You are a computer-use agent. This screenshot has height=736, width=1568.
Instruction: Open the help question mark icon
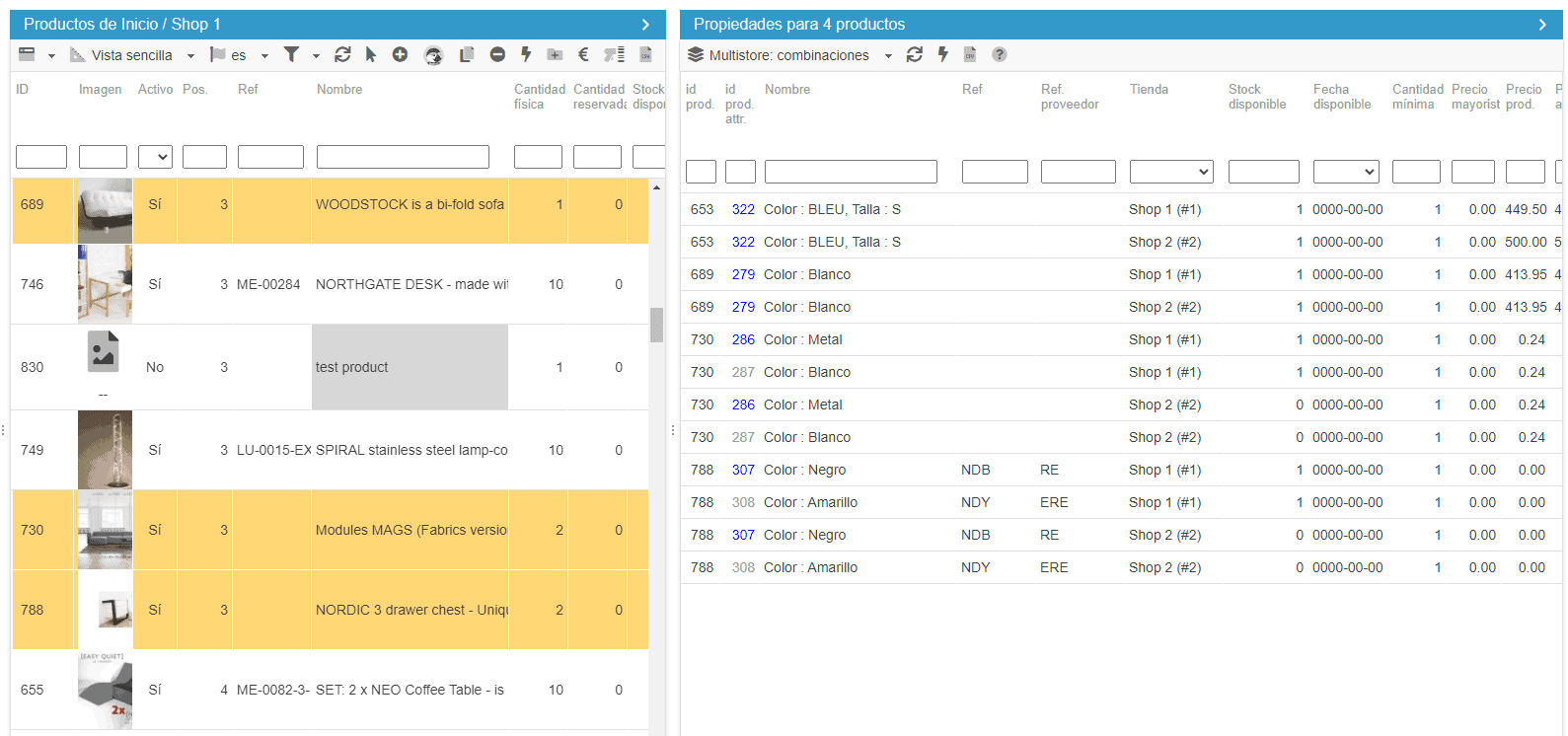click(x=1000, y=55)
